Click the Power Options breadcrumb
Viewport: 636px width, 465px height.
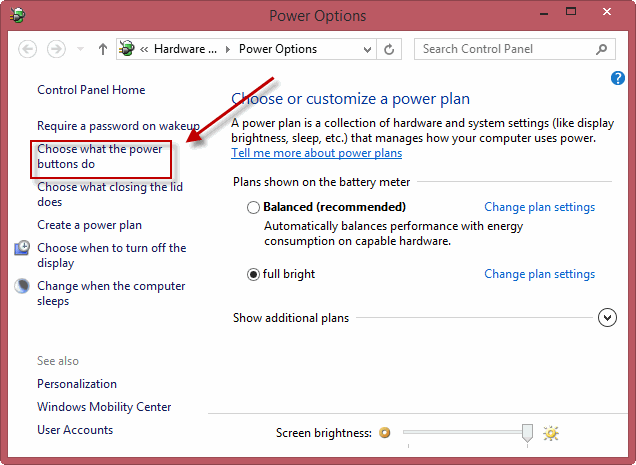(x=278, y=49)
